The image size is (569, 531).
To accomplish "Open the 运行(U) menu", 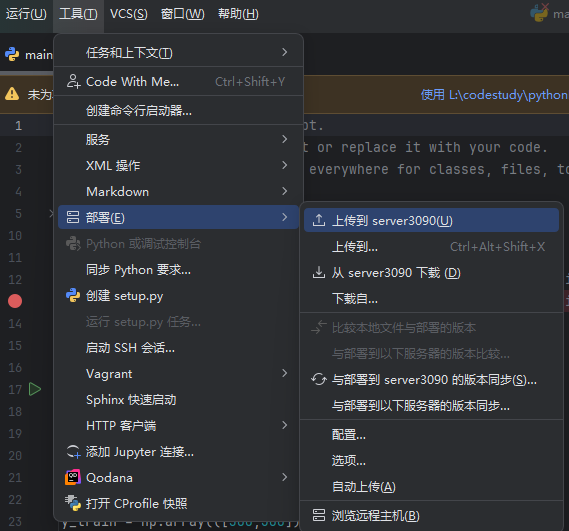I will click(x=26, y=14).
